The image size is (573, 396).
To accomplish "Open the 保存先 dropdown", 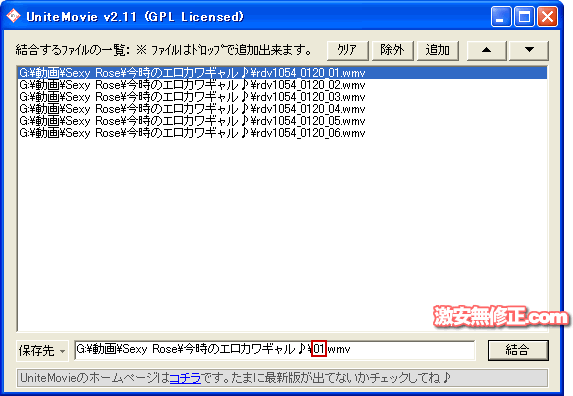I will pyautogui.click(x=42, y=351).
